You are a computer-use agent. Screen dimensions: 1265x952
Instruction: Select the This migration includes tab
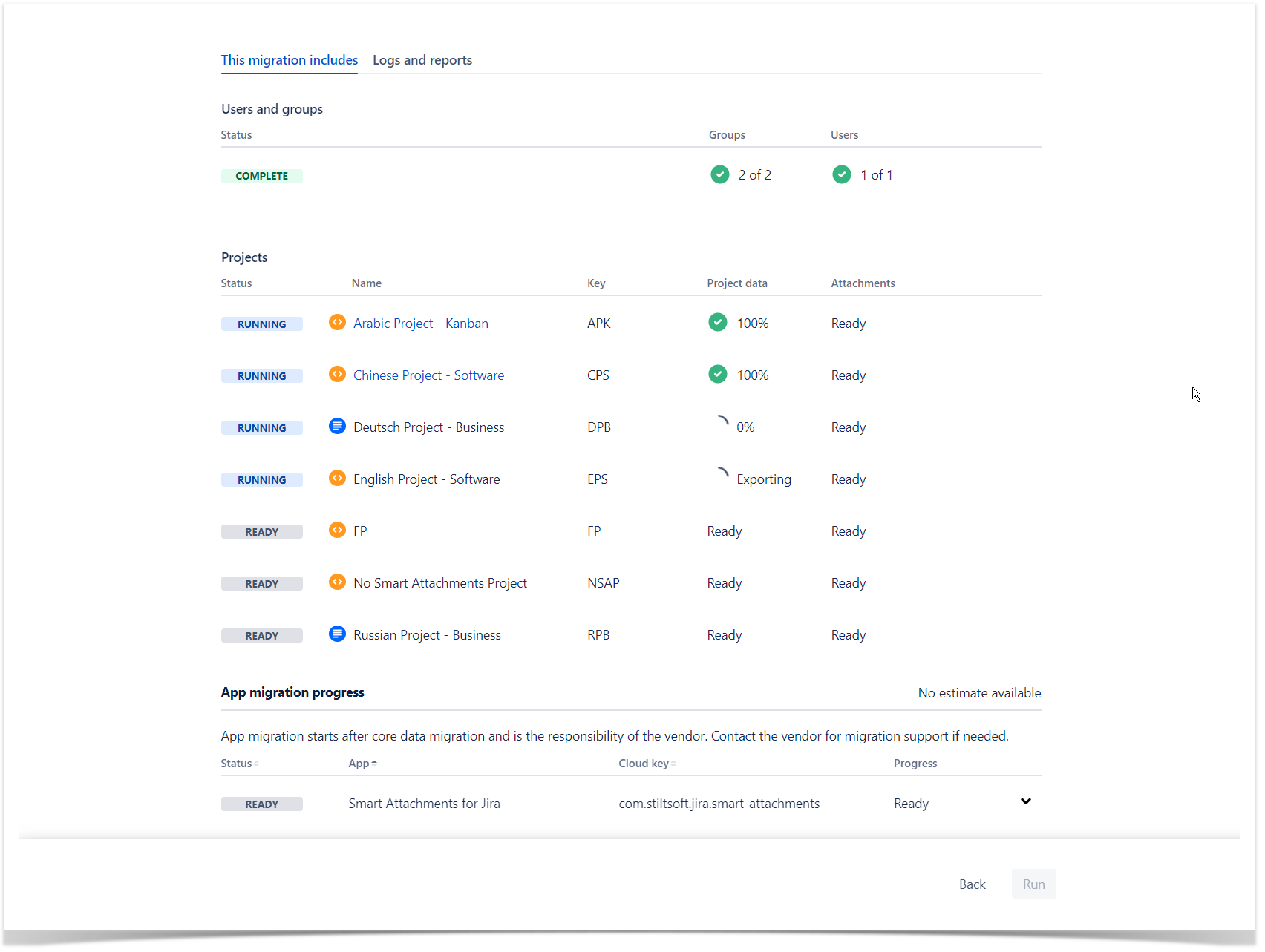(x=289, y=60)
